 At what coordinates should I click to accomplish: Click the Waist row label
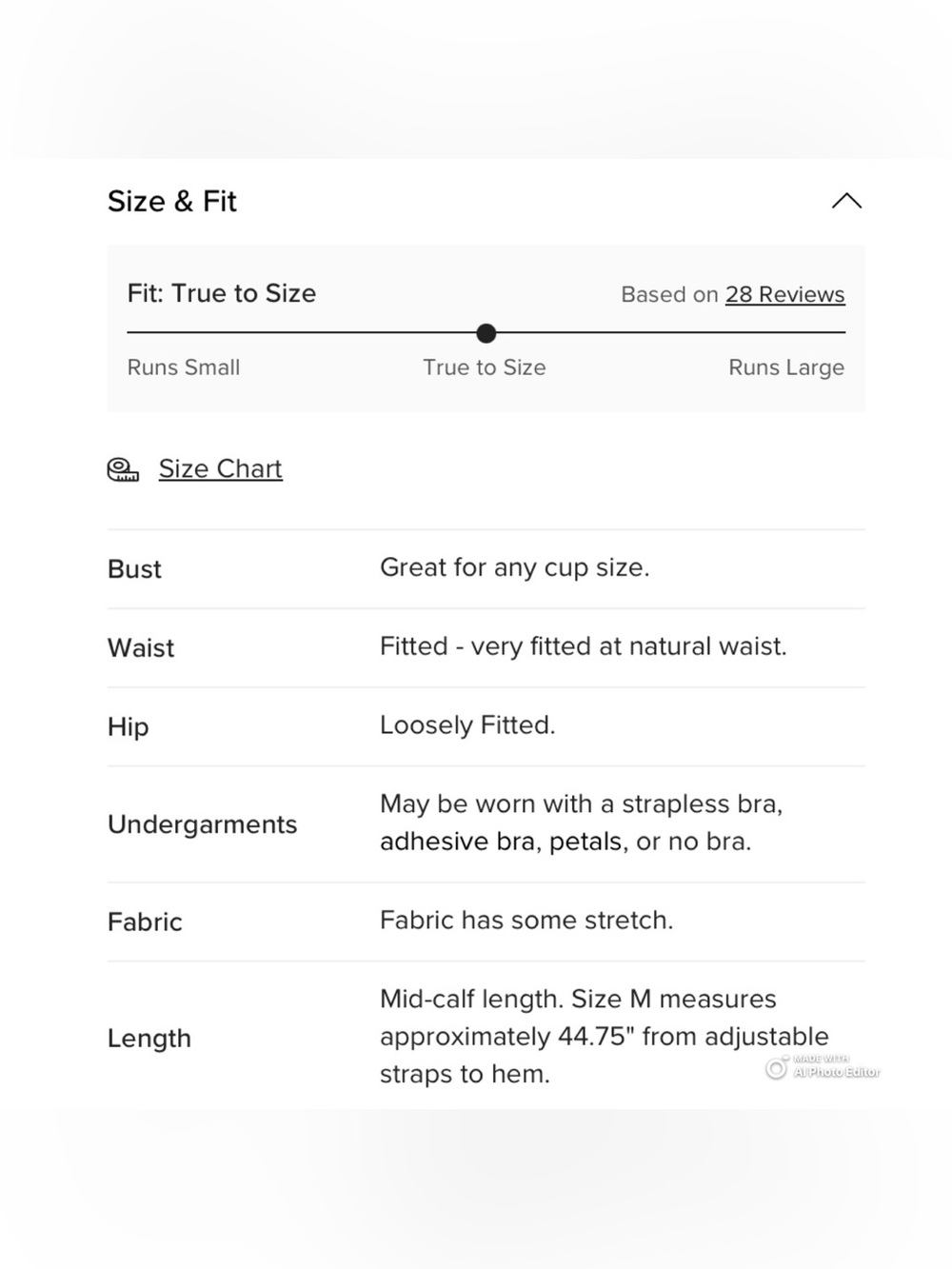(141, 648)
